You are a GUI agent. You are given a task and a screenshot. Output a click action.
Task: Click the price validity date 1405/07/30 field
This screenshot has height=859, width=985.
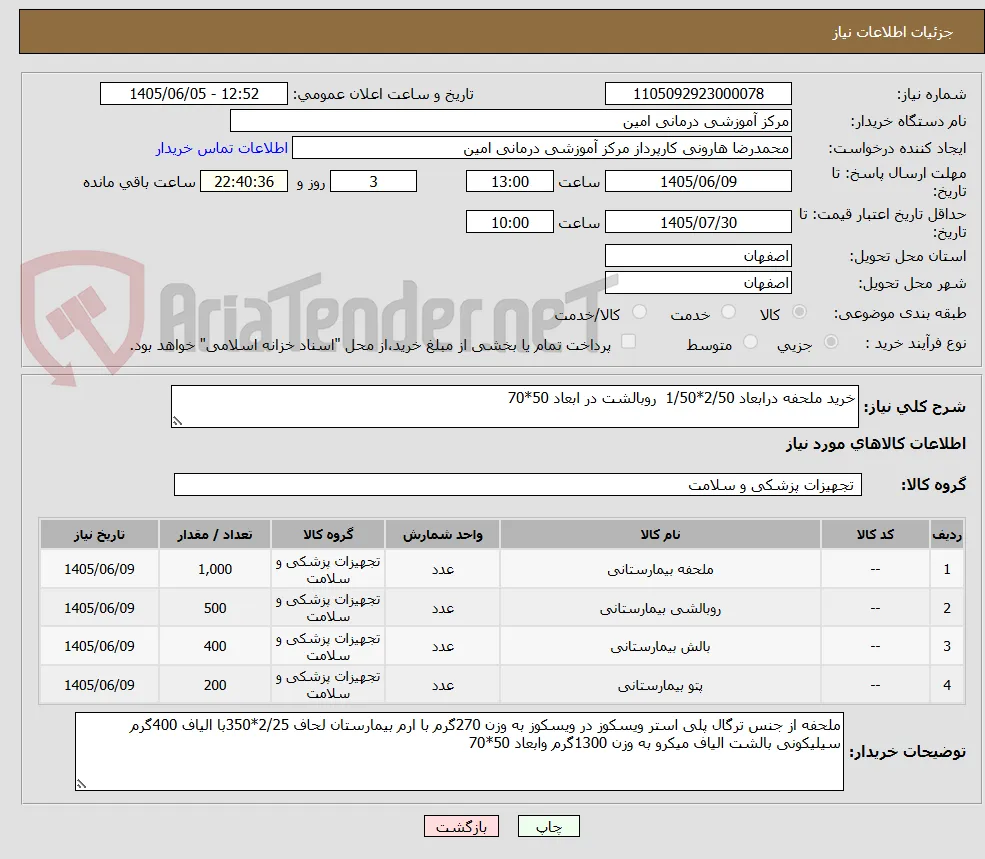coord(698,222)
